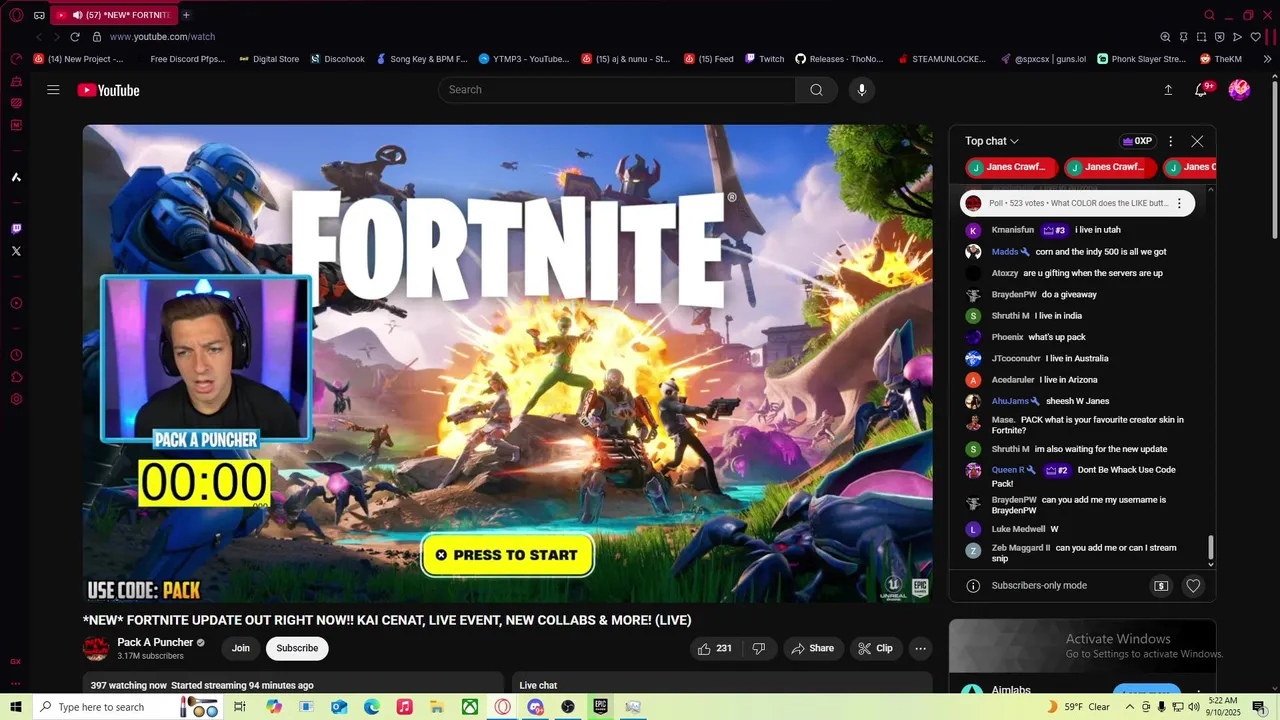Screen dimensions: 1280x720
Task: Open X (Twitter) in Opera sidebar
Action: pyautogui.click(x=16, y=251)
